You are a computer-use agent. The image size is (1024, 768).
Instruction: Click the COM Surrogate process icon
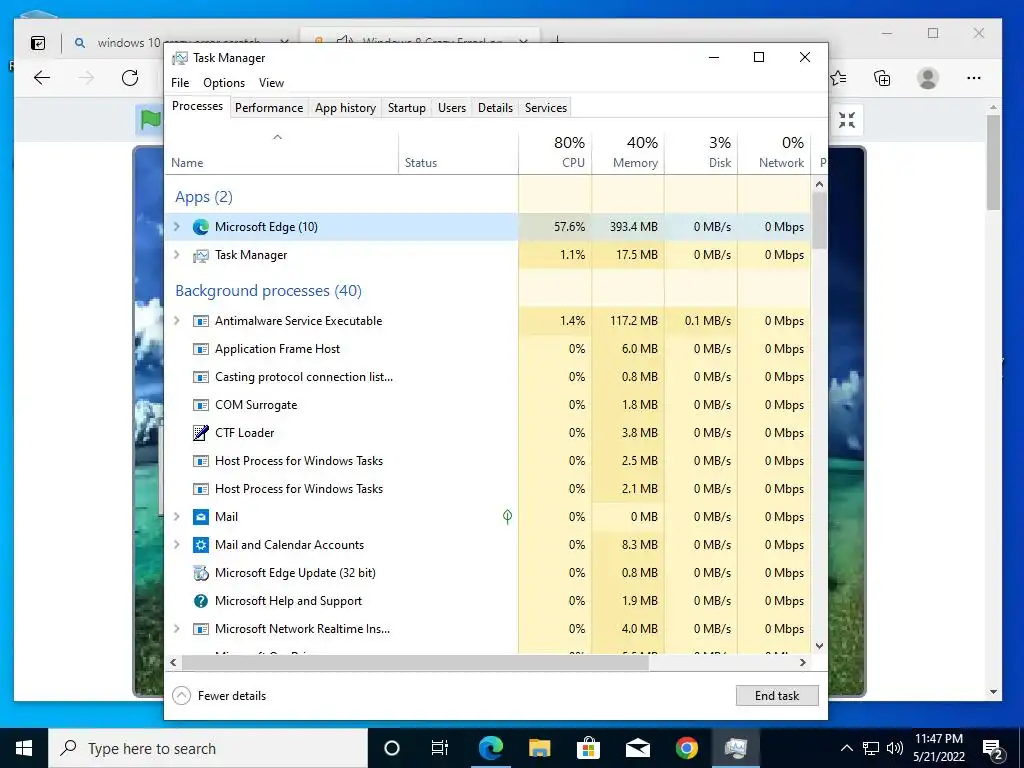200,405
